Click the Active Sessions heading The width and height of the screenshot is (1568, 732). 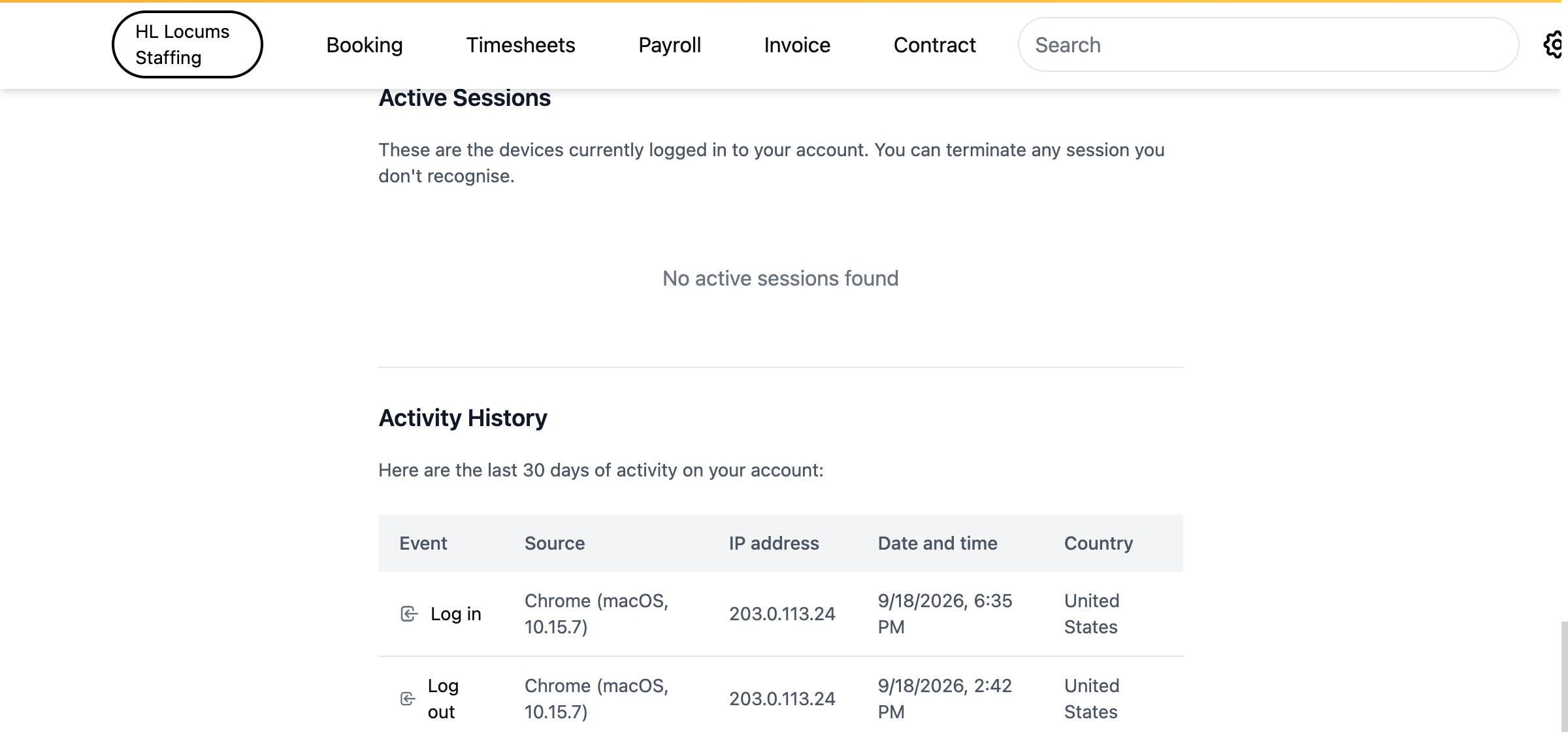point(465,98)
